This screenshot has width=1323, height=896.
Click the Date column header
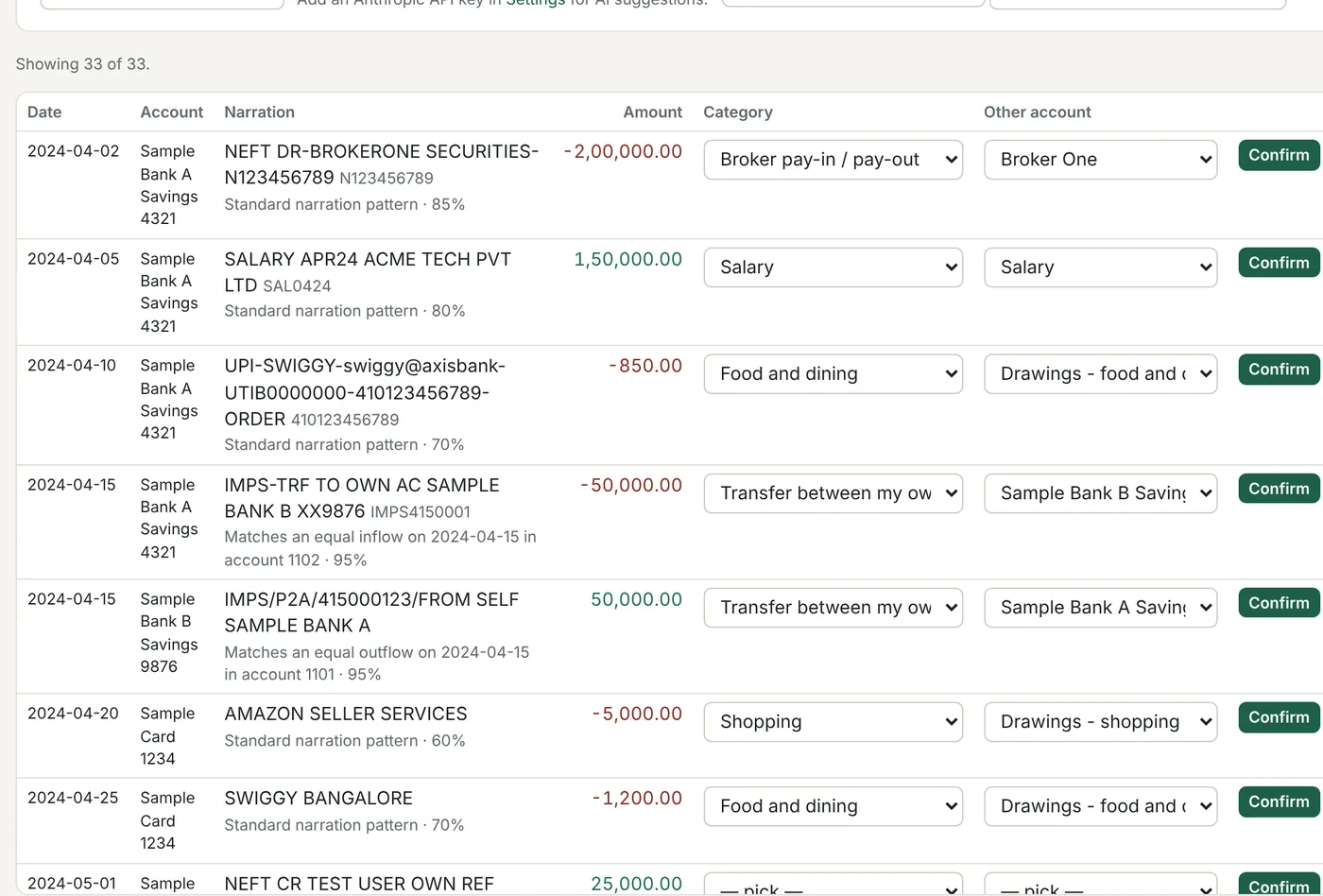44,112
